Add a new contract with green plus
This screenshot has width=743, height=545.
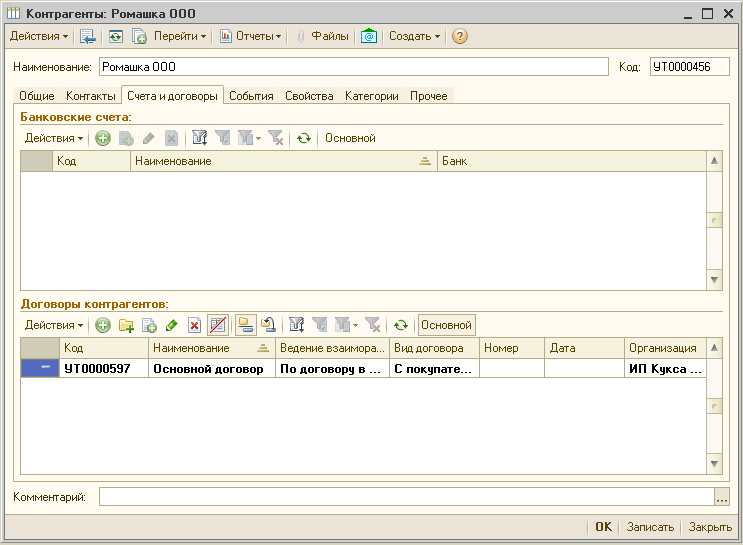(x=103, y=325)
